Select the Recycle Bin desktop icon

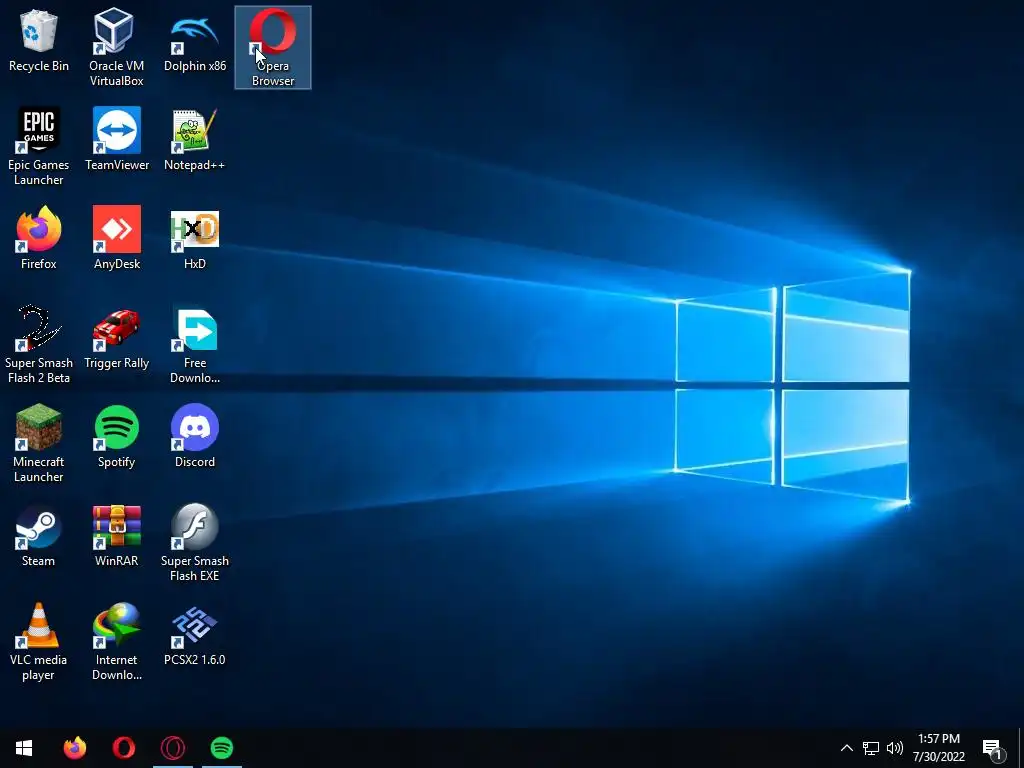tap(39, 42)
